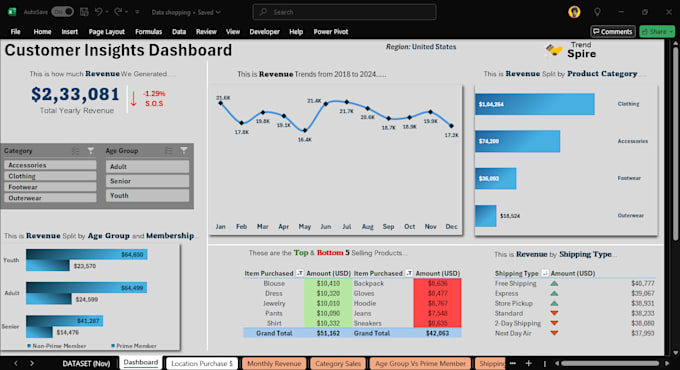
Task: Open the user account profile picture
Action: 574,12
